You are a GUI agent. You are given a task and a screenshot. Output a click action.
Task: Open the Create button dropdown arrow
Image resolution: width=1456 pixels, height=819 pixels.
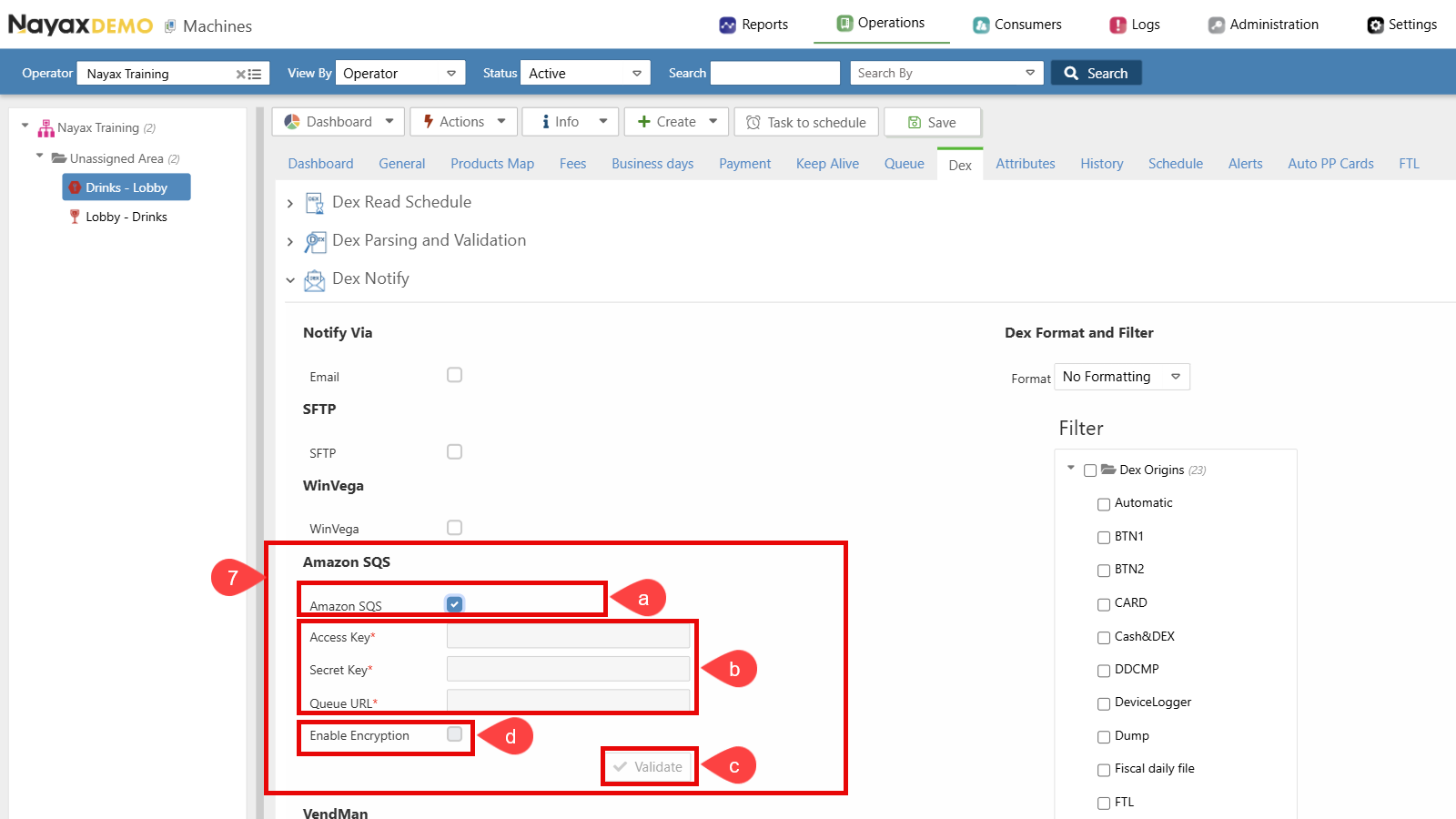click(713, 121)
